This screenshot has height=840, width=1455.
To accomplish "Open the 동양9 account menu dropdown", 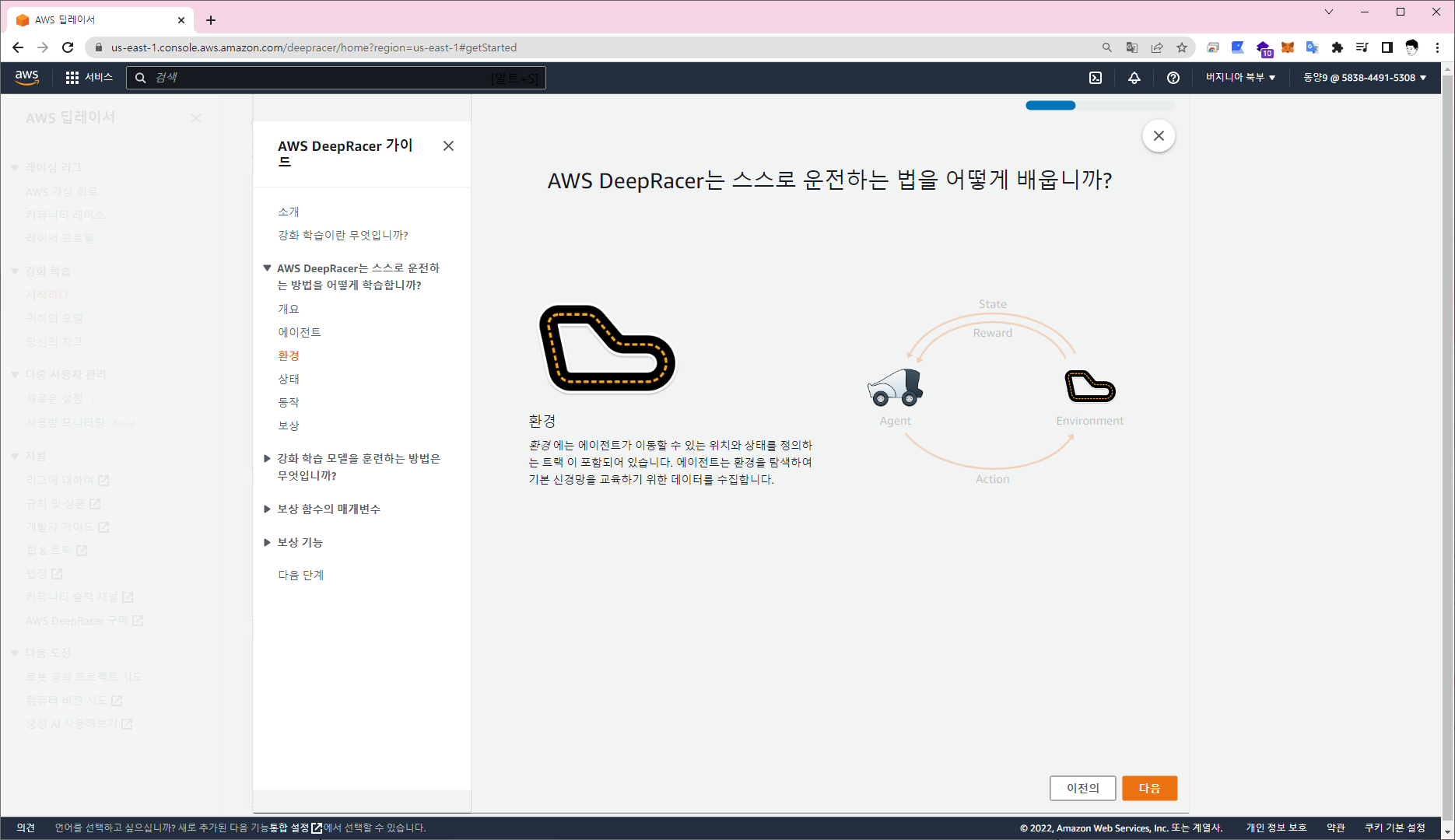I will pos(1365,78).
